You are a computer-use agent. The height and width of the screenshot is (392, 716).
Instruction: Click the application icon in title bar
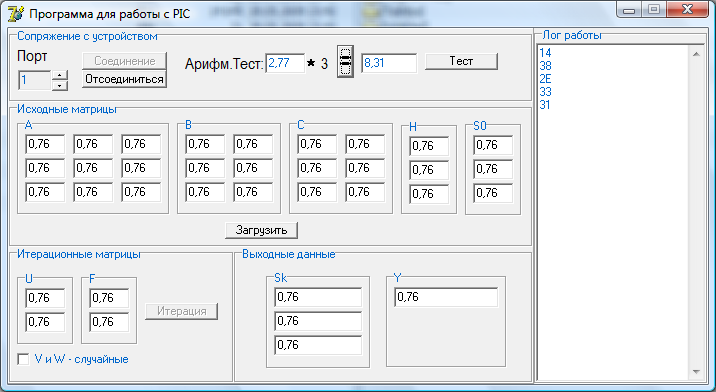[x=15, y=14]
